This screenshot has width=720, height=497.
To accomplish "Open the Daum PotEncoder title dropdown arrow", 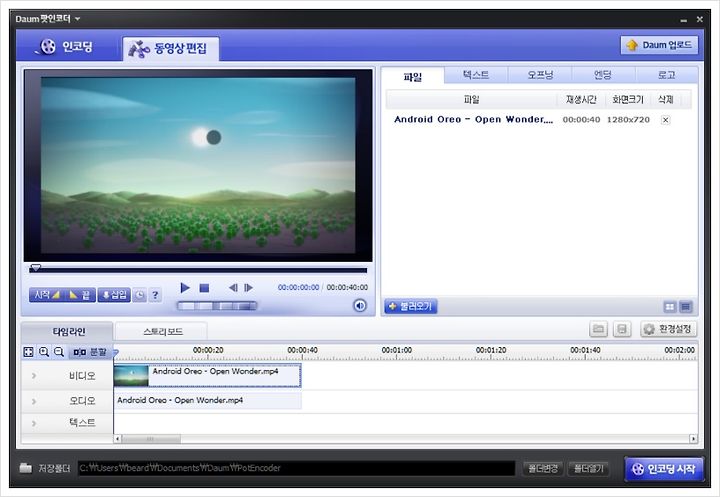I will tap(77, 19).
